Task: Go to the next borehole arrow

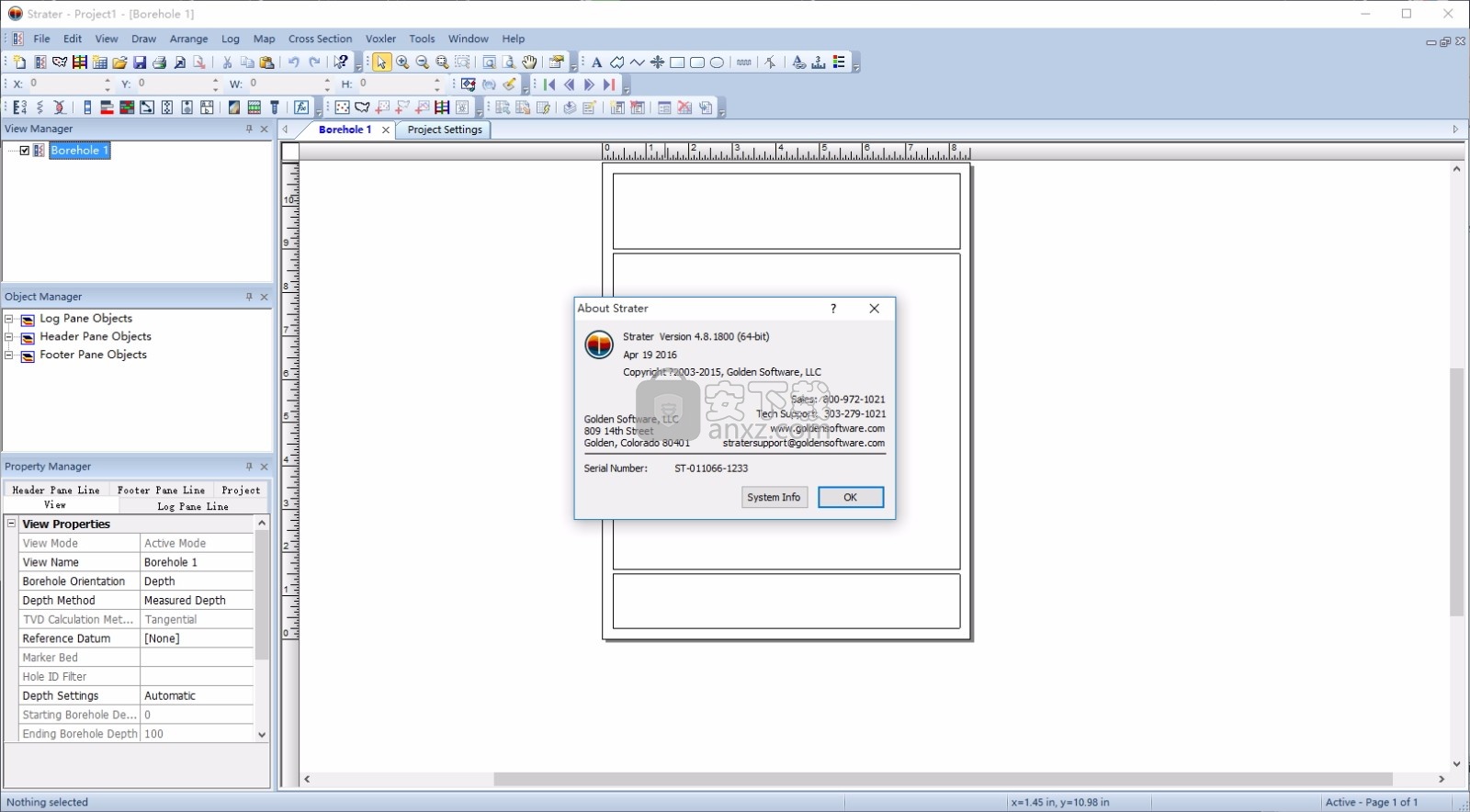Action: click(589, 85)
